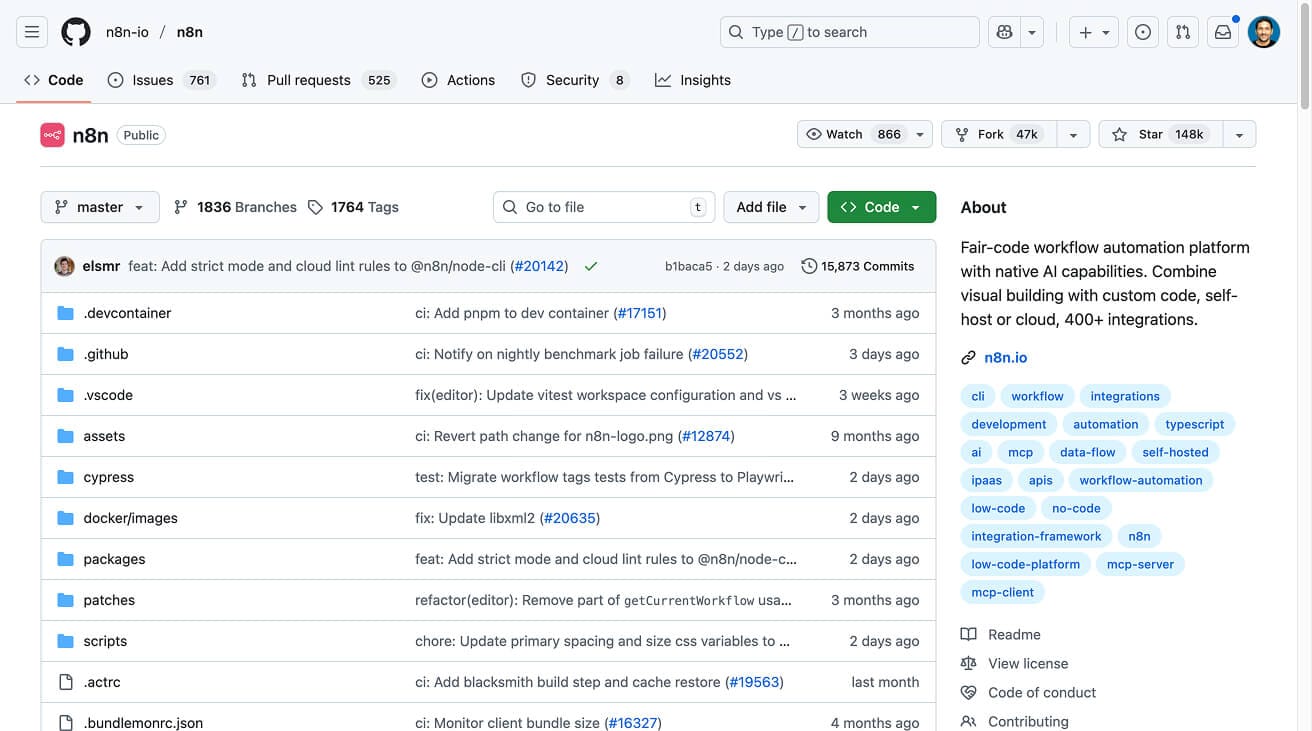Follow the n8n.io website link
1312x731 pixels.
click(x=1005, y=357)
